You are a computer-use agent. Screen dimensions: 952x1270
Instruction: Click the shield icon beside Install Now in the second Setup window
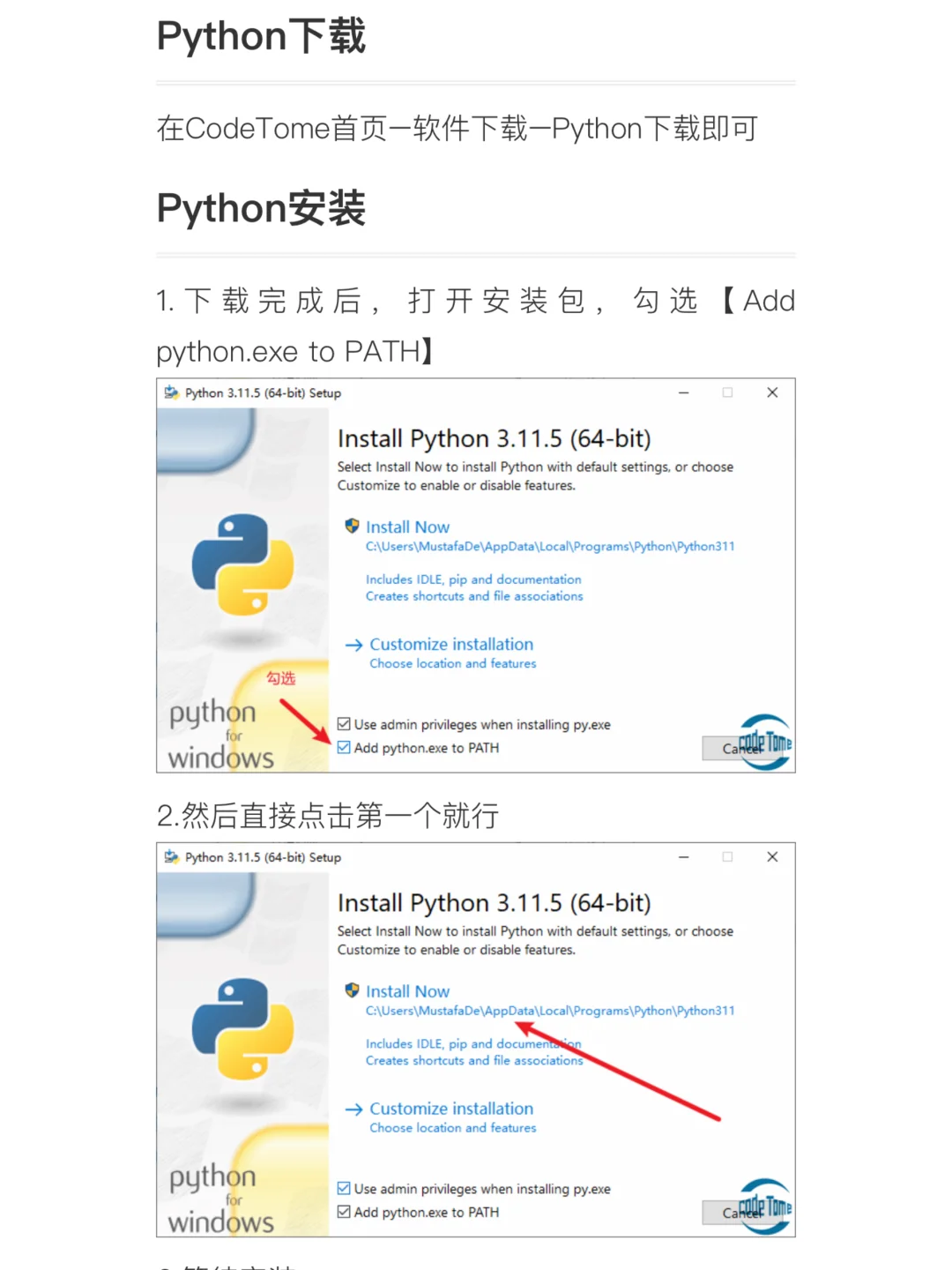(352, 990)
